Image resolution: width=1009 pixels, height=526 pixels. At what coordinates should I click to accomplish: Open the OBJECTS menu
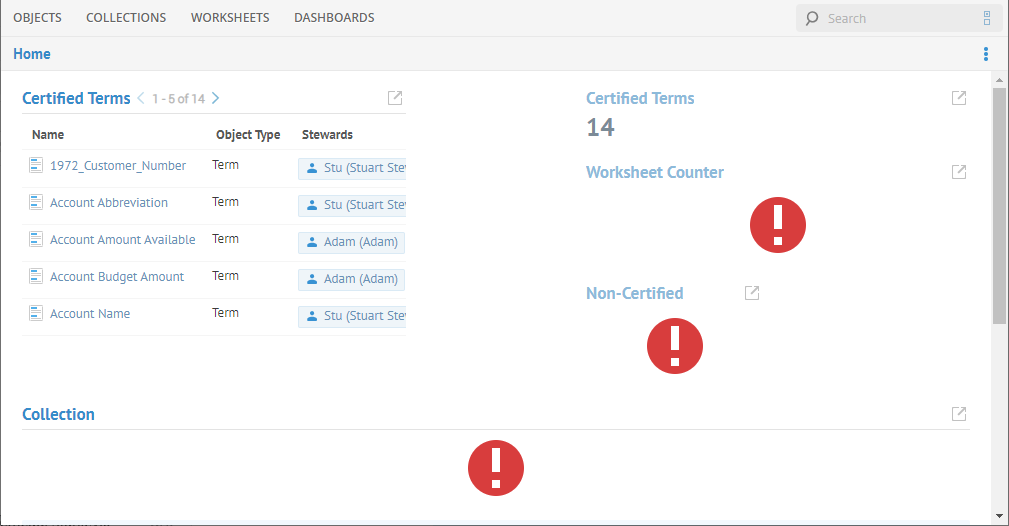pyautogui.click(x=37, y=18)
